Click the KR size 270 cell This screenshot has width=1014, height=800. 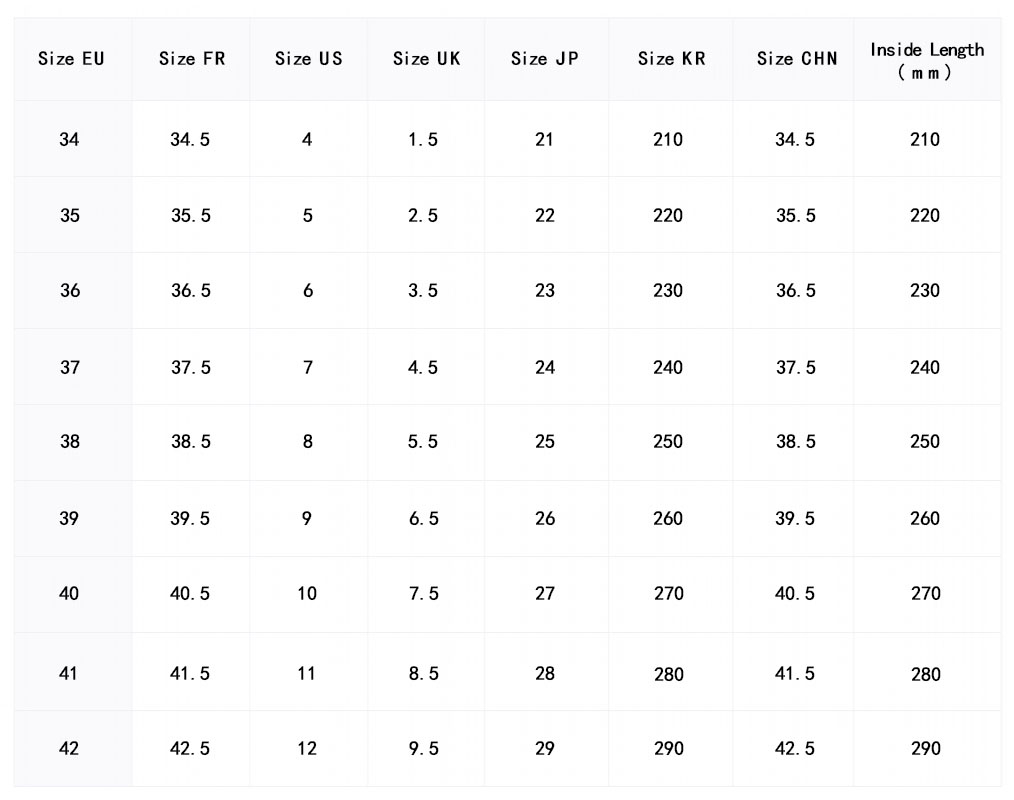(x=668, y=594)
